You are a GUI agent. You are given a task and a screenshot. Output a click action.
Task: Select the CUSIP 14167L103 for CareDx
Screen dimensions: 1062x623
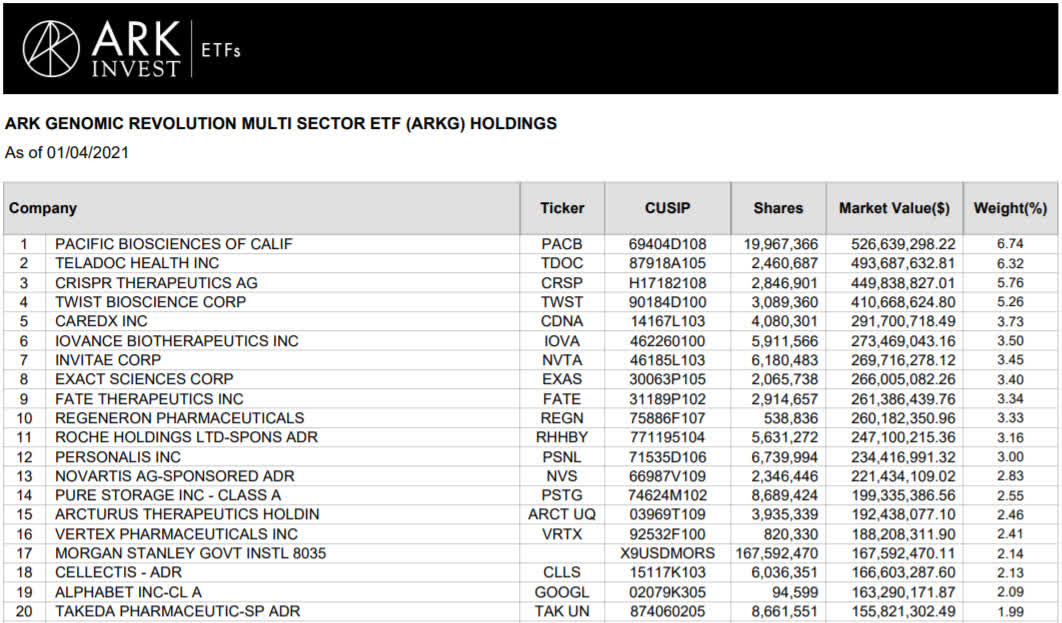(x=667, y=322)
